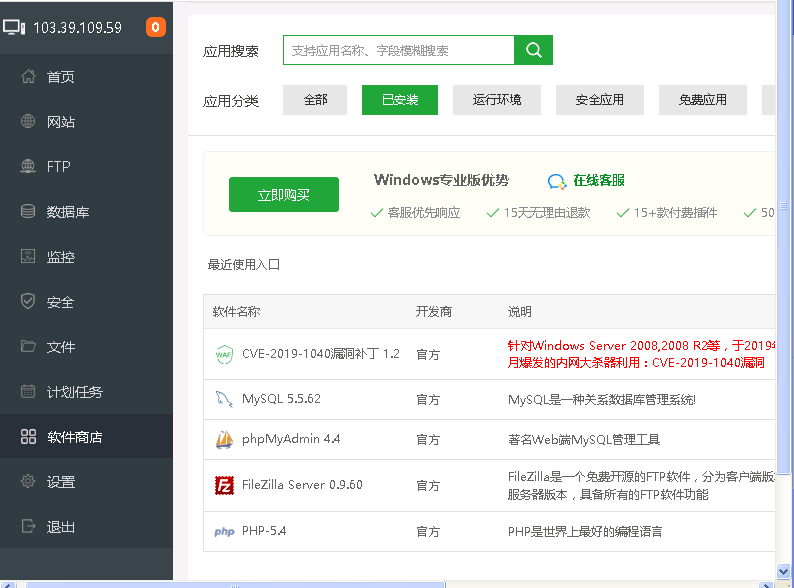Click the CVE-2019-1040漏洞补丁 1.2 name
The height and width of the screenshot is (588, 794).
[321, 354]
